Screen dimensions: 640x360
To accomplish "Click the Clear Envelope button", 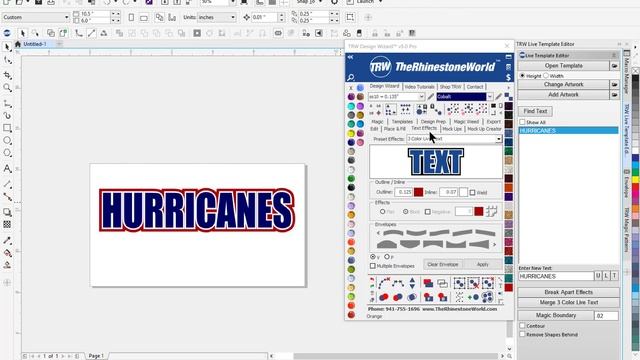I will pyautogui.click(x=442, y=264).
